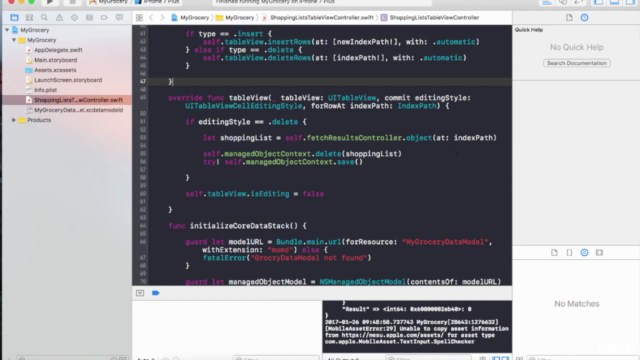Go back in editor history
640x360 pixels.
(151, 18)
